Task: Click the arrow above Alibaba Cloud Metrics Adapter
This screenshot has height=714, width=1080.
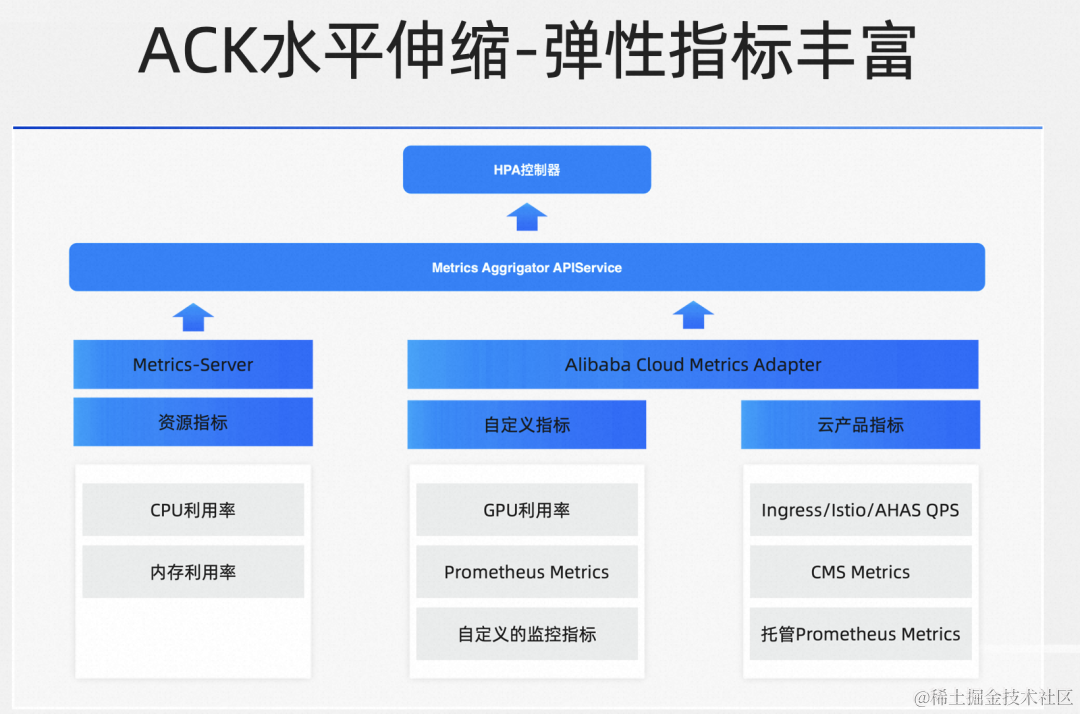Action: click(693, 316)
